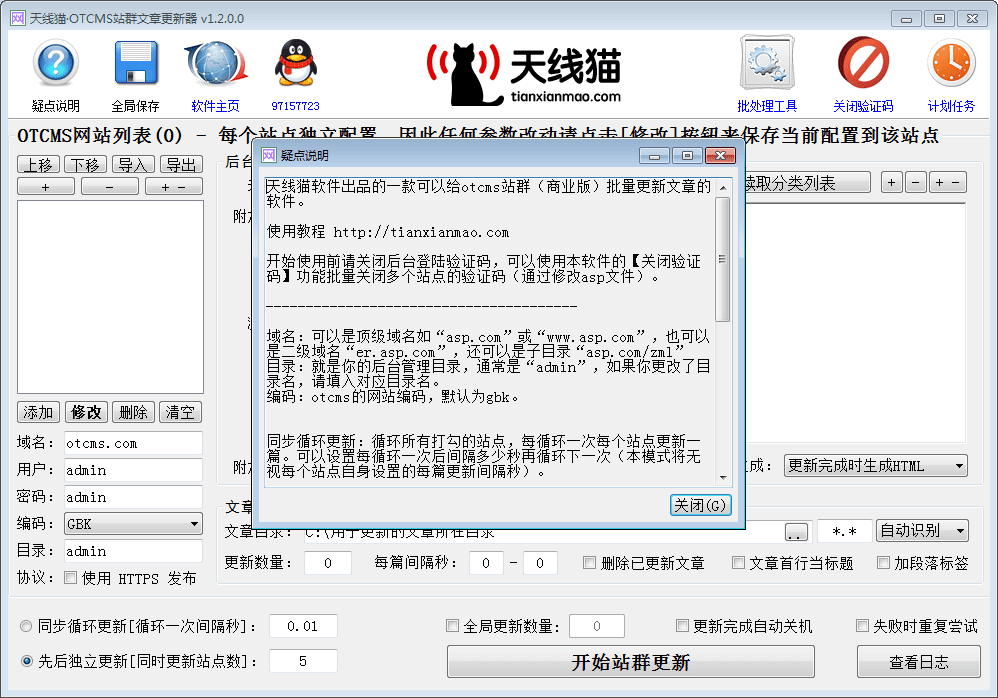Viewport: 998px width, 698px height.
Task: Click the single − button beside 读取分类列表
Action: [x=916, y=183]
